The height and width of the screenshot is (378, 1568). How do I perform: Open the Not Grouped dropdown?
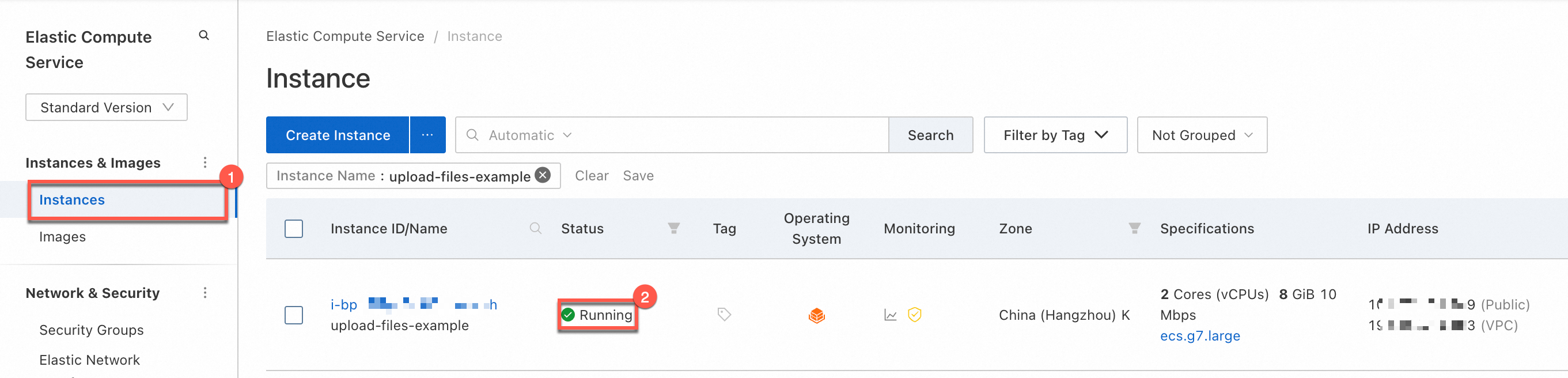(x=1202, y=135)
